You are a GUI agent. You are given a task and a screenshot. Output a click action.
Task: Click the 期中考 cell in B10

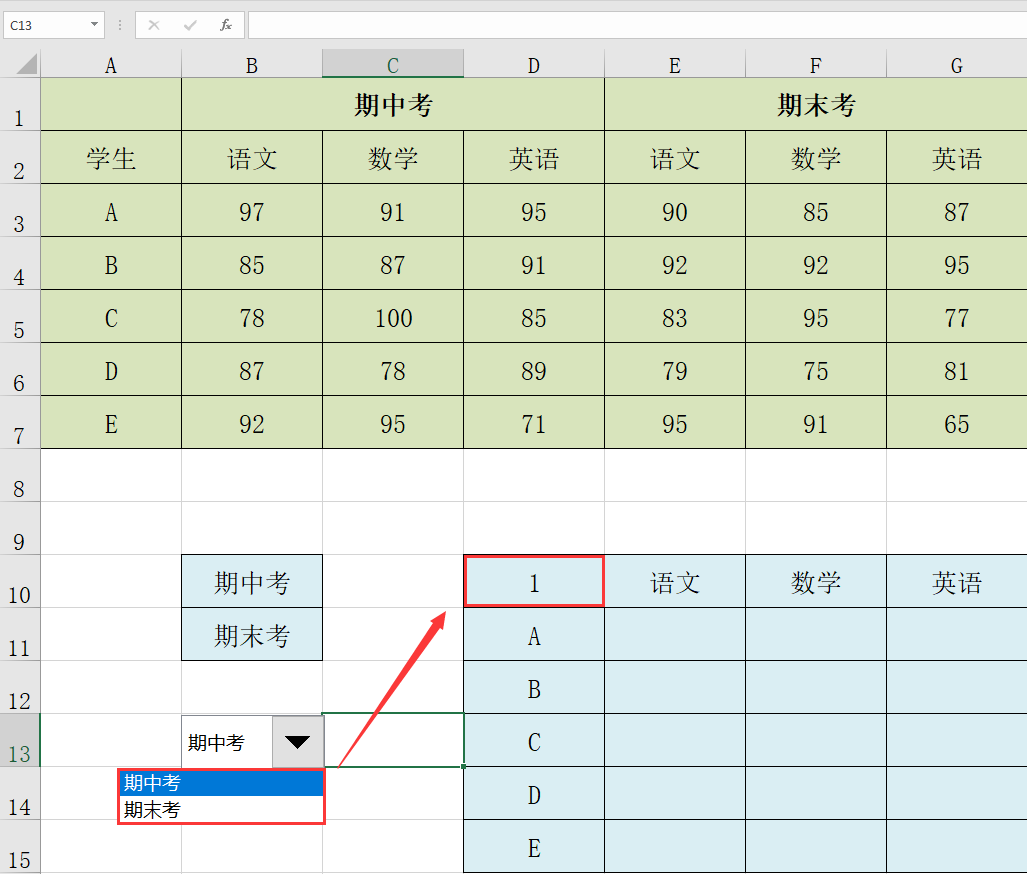(252, 582)
